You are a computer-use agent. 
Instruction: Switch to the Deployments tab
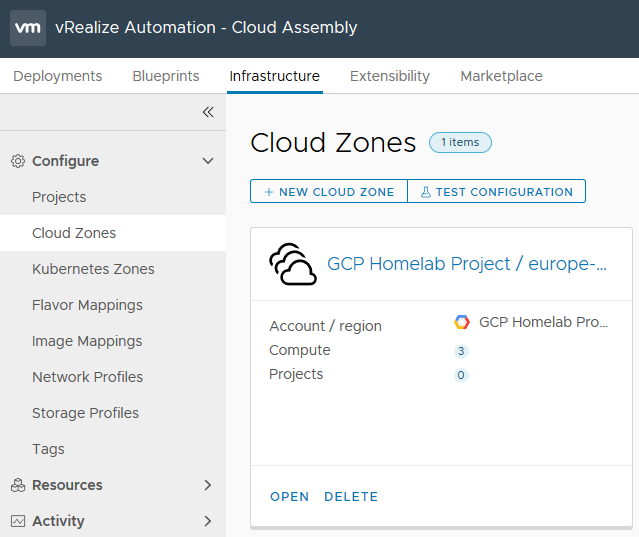pos(57,76)
